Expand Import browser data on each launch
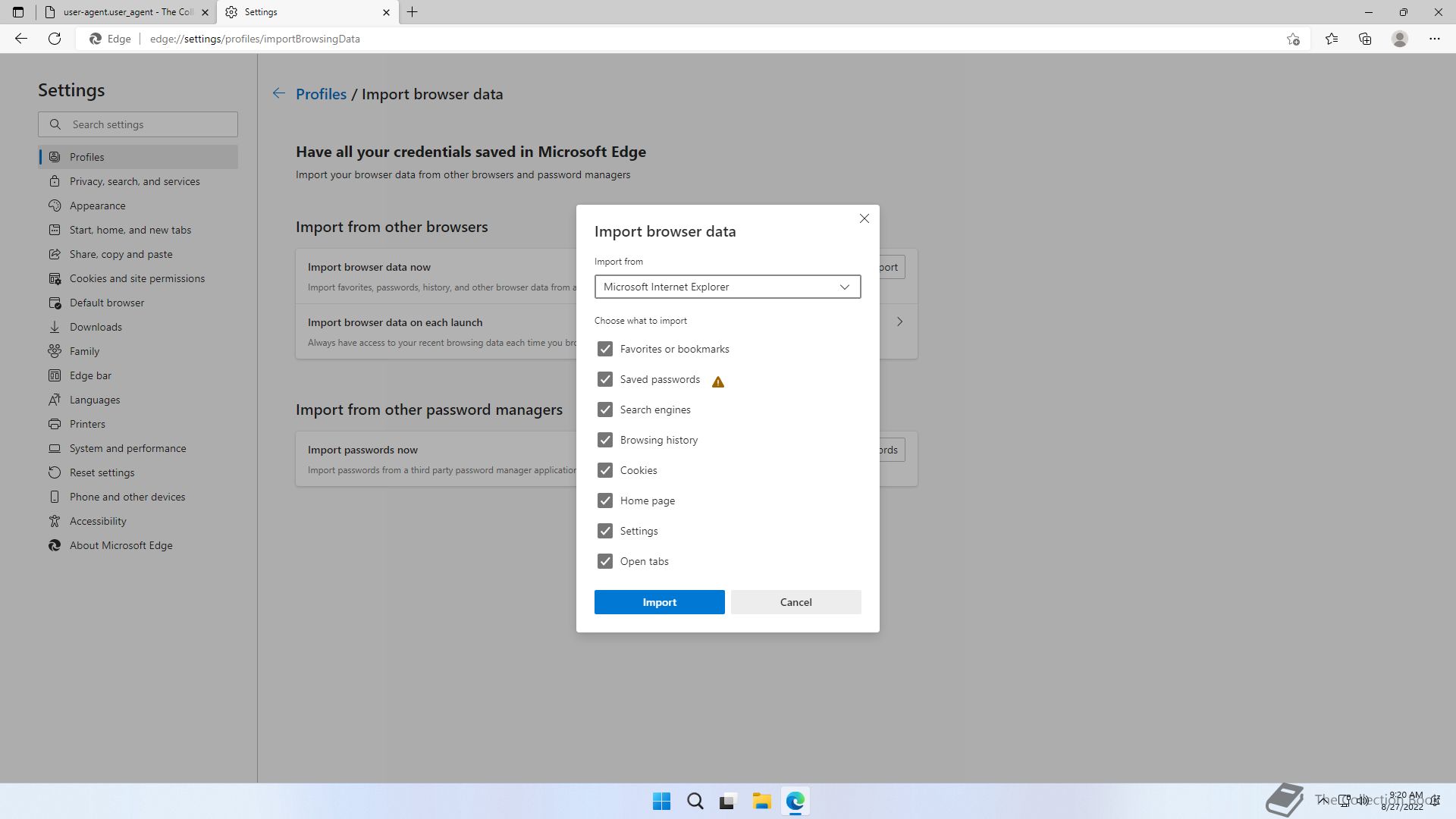Viewport: 1456px width, 819px height. [899, 321]
